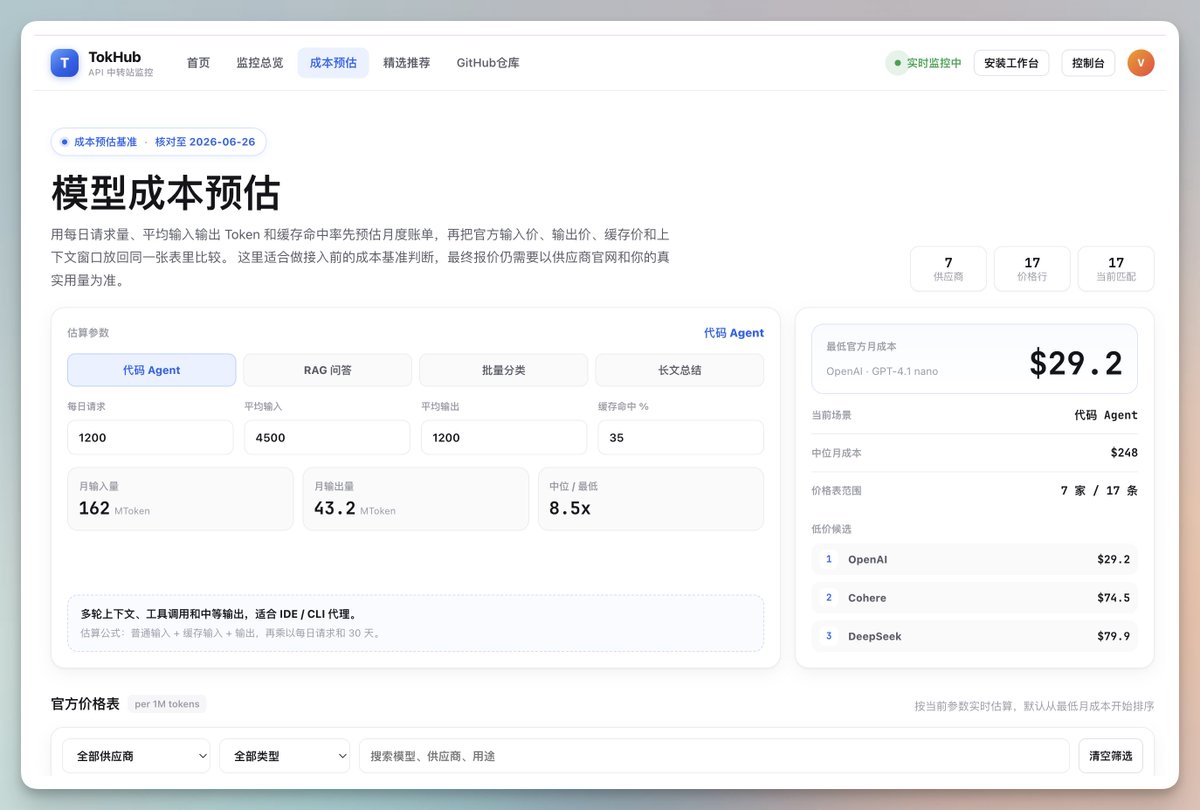Screen dimensions: 1200x810
Task: Open GitHub仓库 navigation link
Action: point(488,63)
